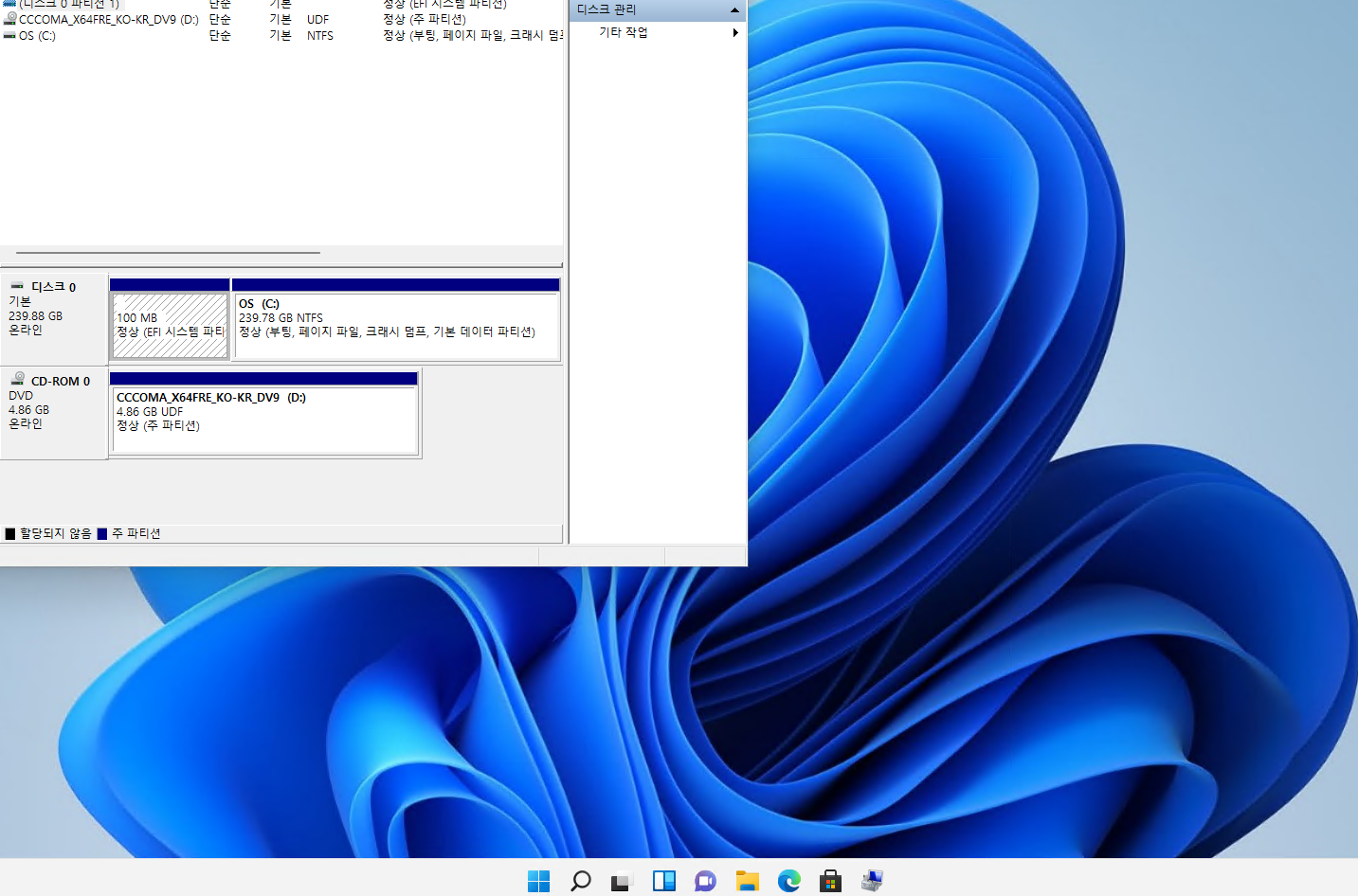This screenshot has height=896, width=1358.
Task: Click the CD-ROM 0 disk label
Action: click(x=61, y=381)
